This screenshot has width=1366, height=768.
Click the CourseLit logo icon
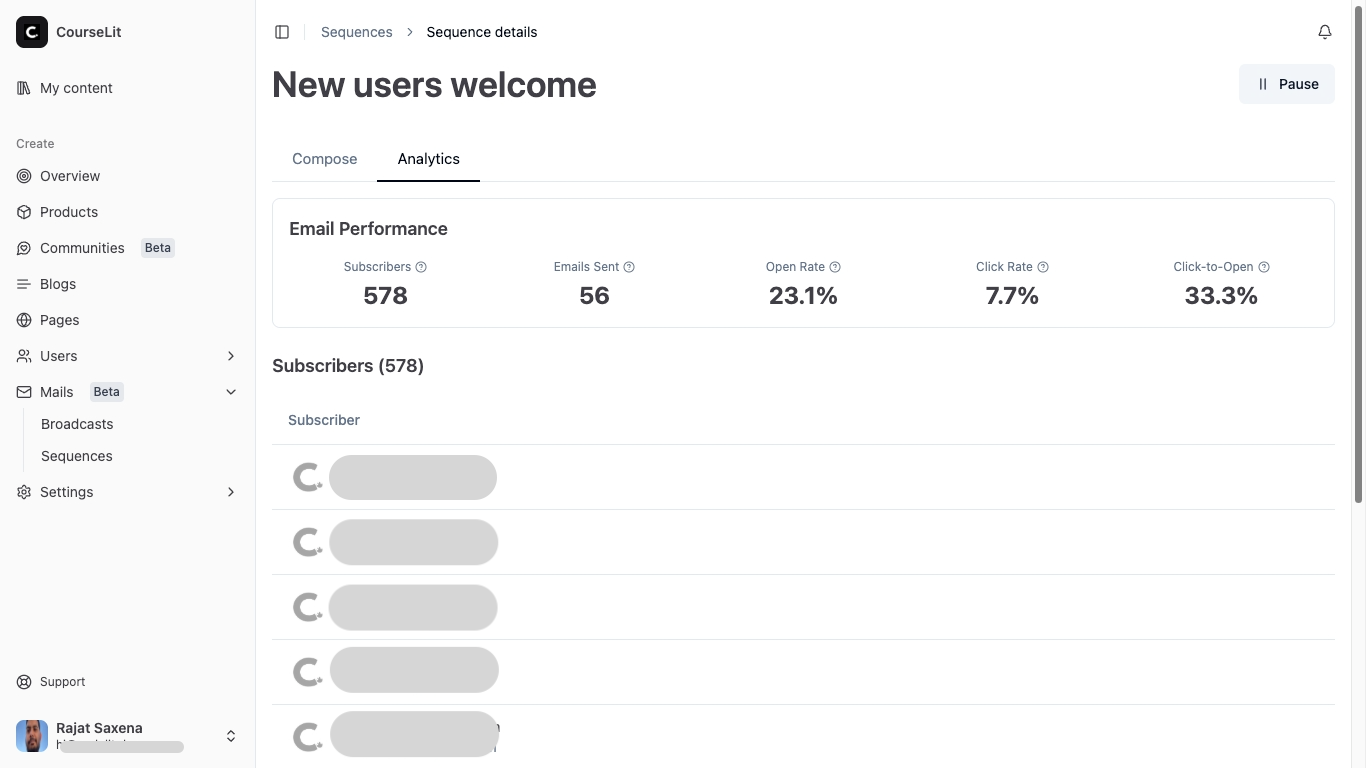pos(32,32)
